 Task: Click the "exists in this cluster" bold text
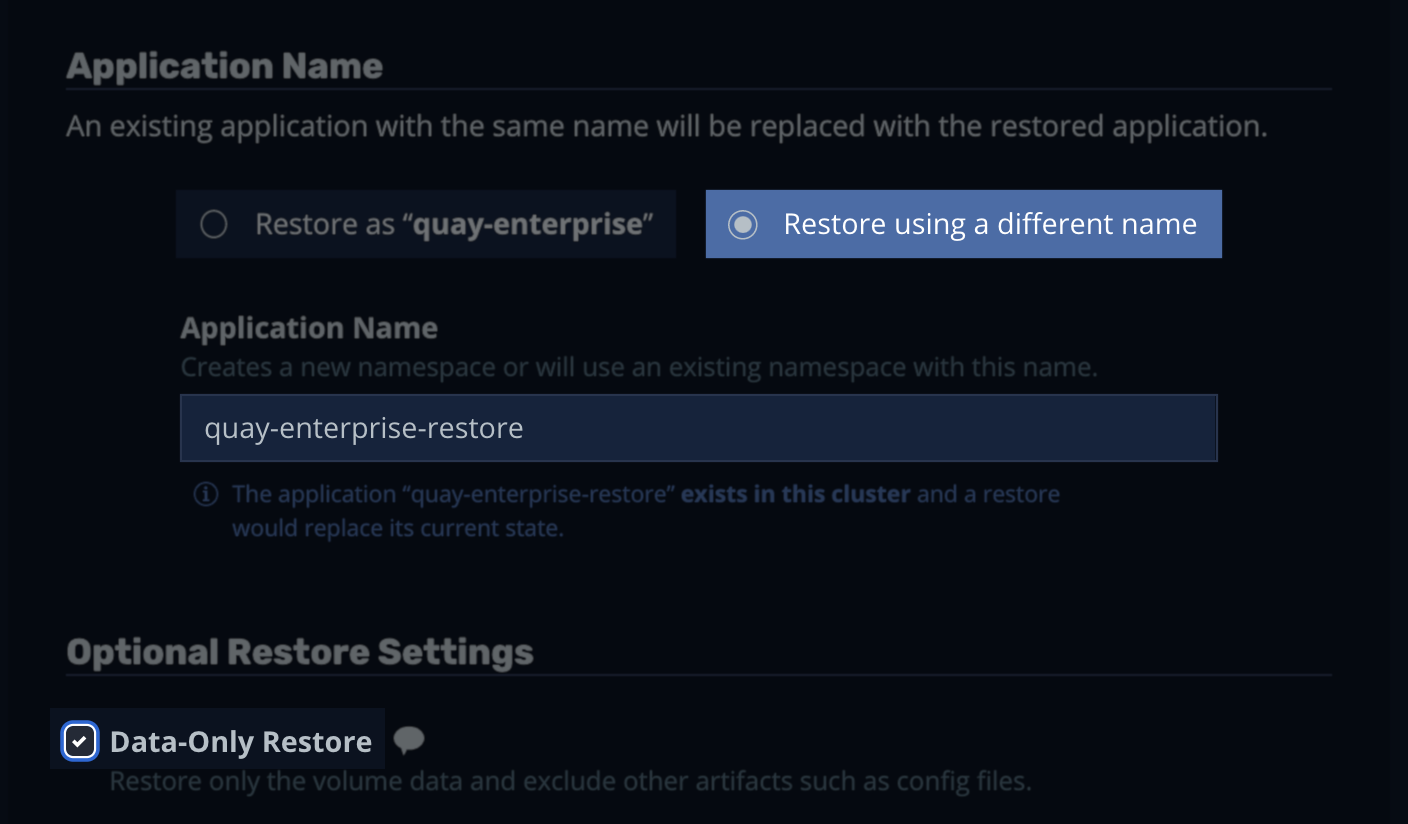pyautogui.click(x=796, y=494)
